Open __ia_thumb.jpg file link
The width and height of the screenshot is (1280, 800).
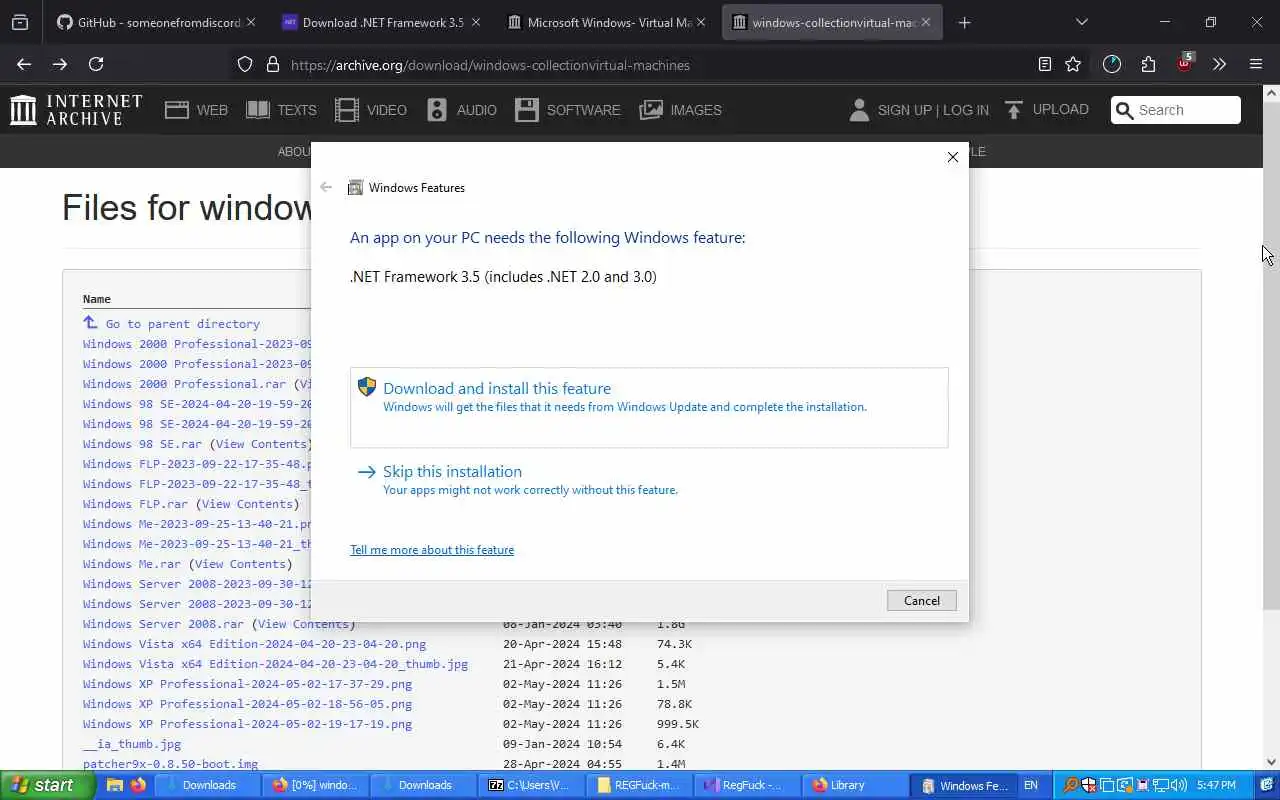tap(132, 744)
